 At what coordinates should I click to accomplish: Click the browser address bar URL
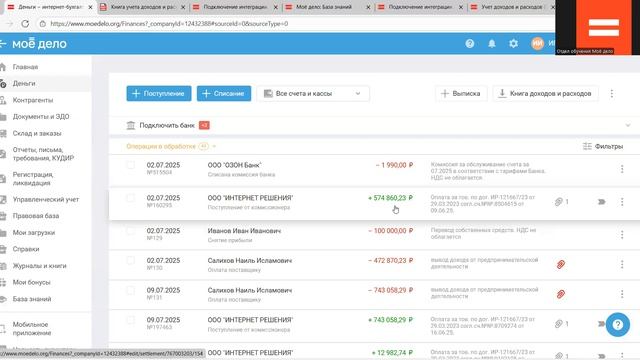tap(169, 24)
